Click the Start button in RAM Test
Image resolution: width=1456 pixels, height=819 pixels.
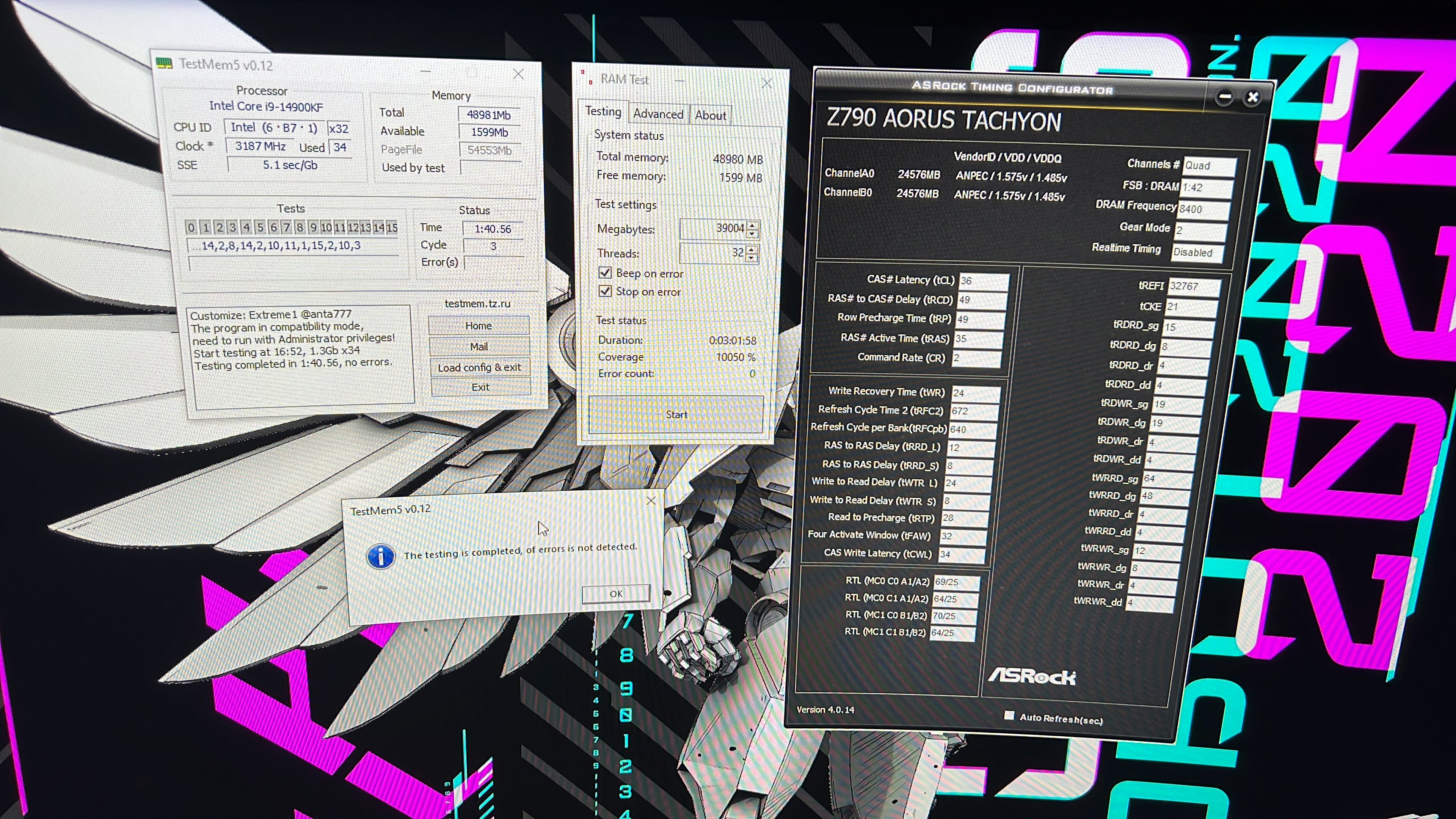(x=676, y=414)
